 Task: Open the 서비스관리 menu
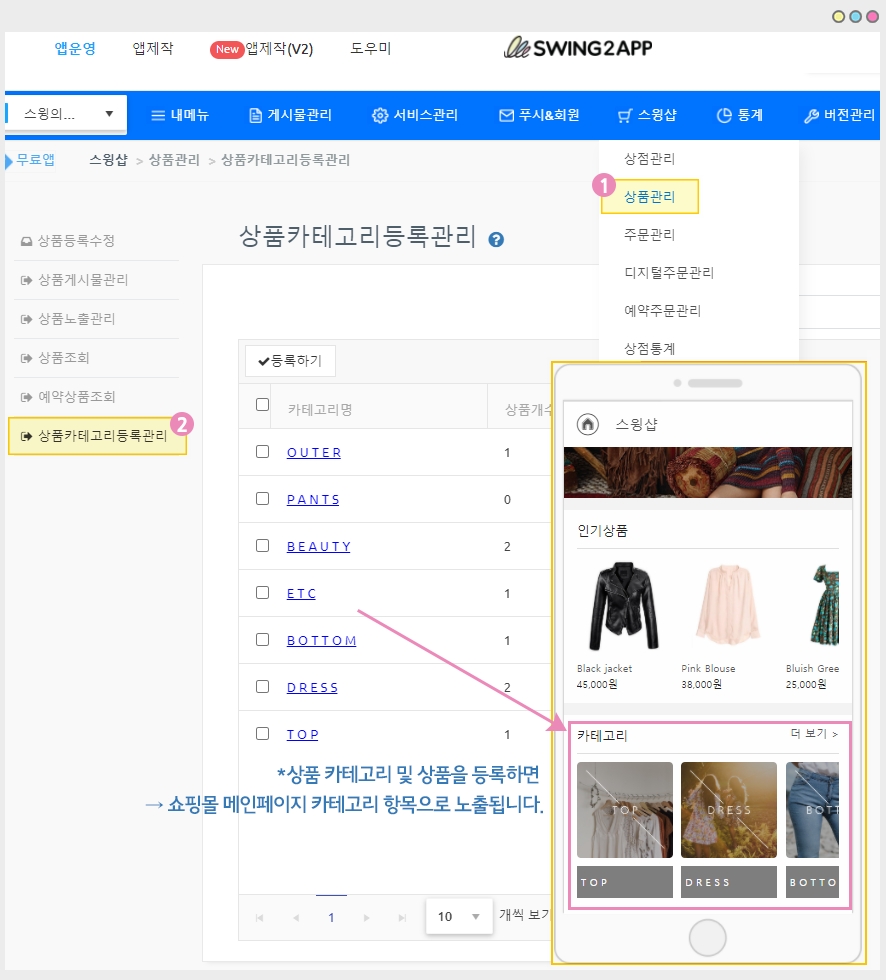coord(415,115)
